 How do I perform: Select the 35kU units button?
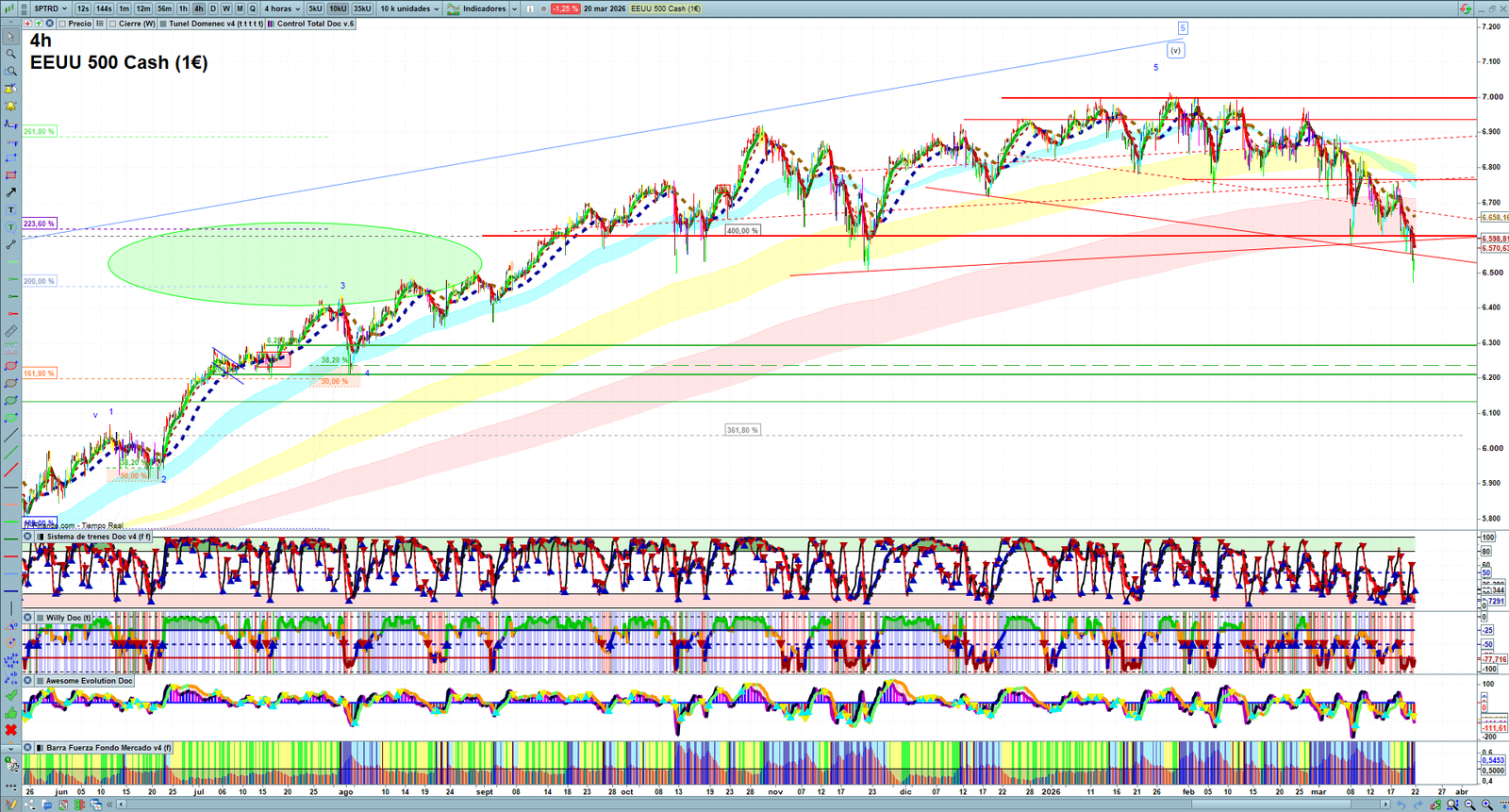pos(362,8)
